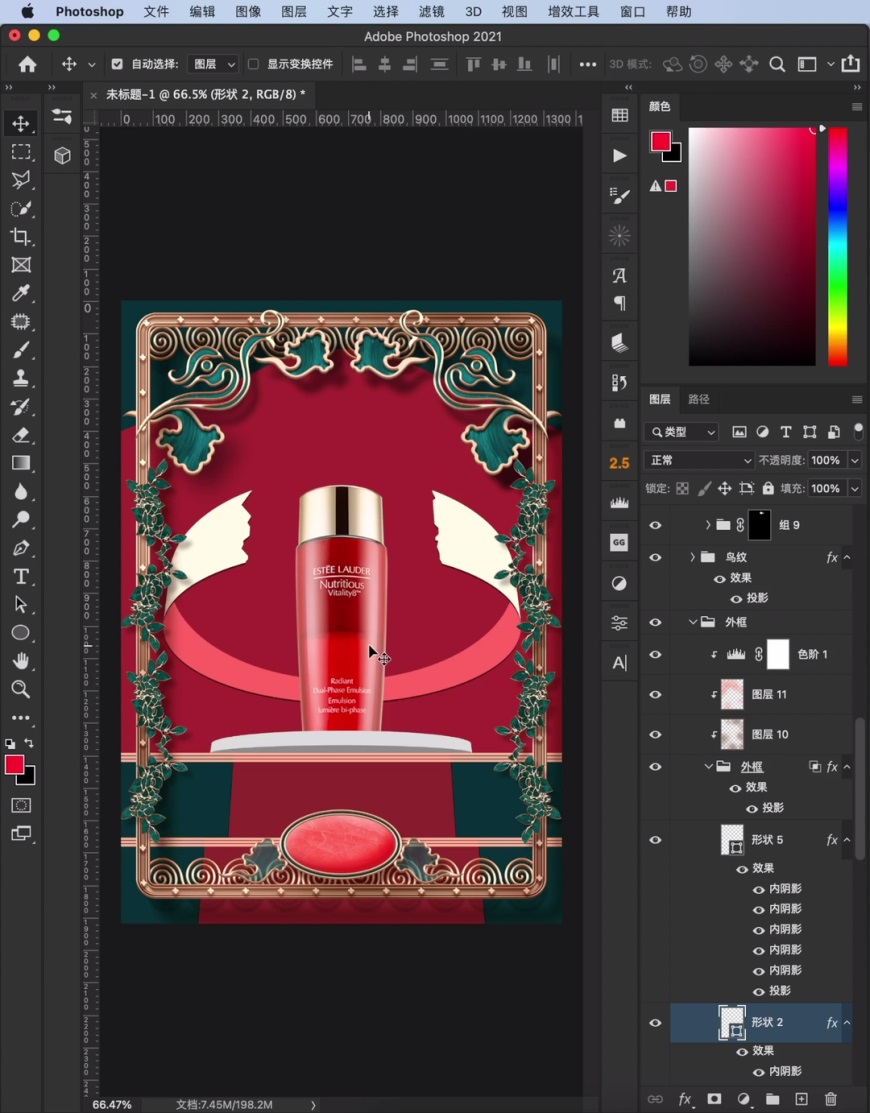
Task: Click the 66.47% zoom level field
Action: [x=112, y=1104]
